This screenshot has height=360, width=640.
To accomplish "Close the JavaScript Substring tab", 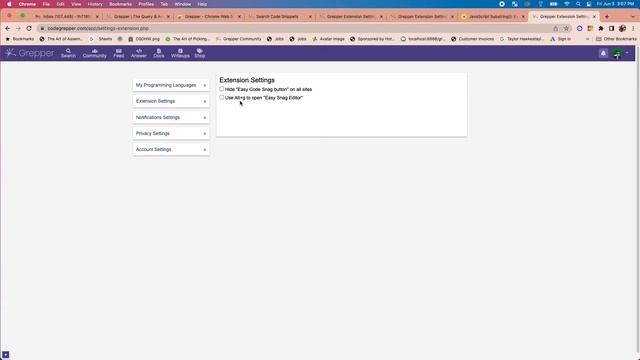I will pyautogui.click(x=523, y=17).
